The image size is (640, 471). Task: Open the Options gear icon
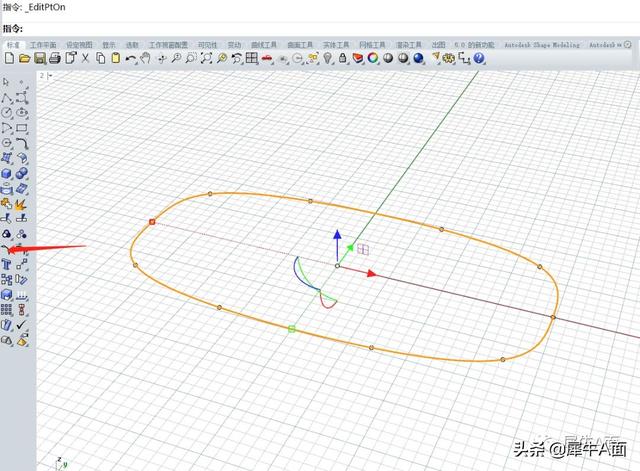coord(449,59)
